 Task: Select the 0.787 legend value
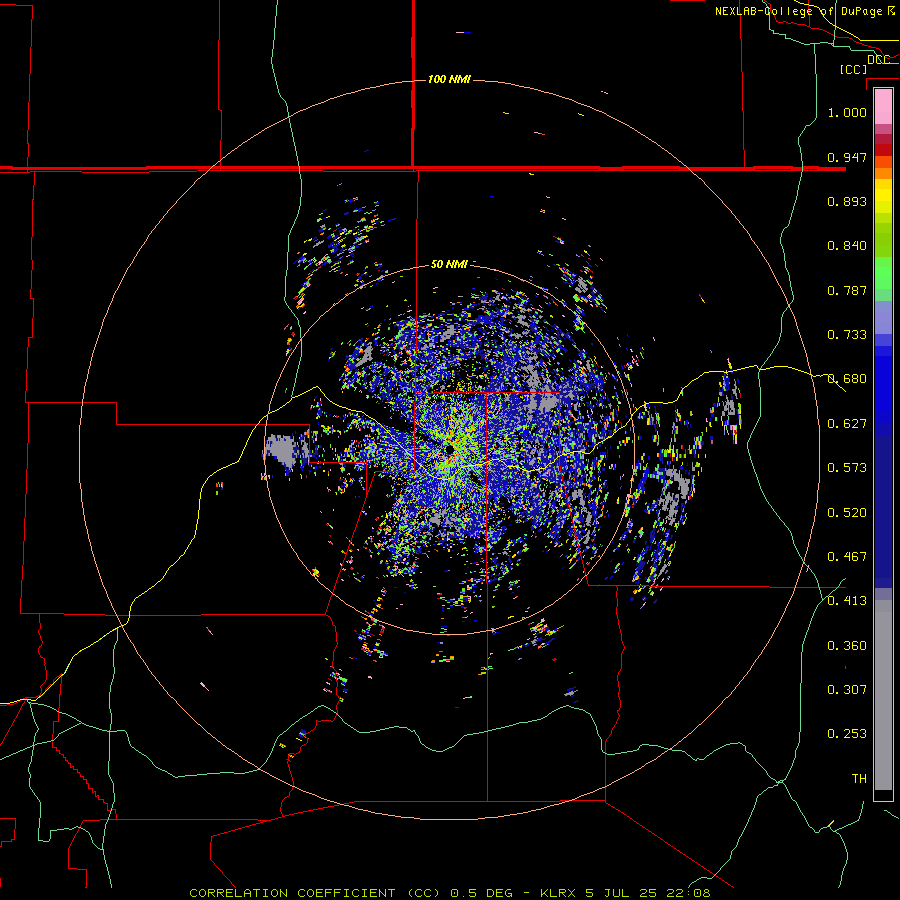point(847,290)
